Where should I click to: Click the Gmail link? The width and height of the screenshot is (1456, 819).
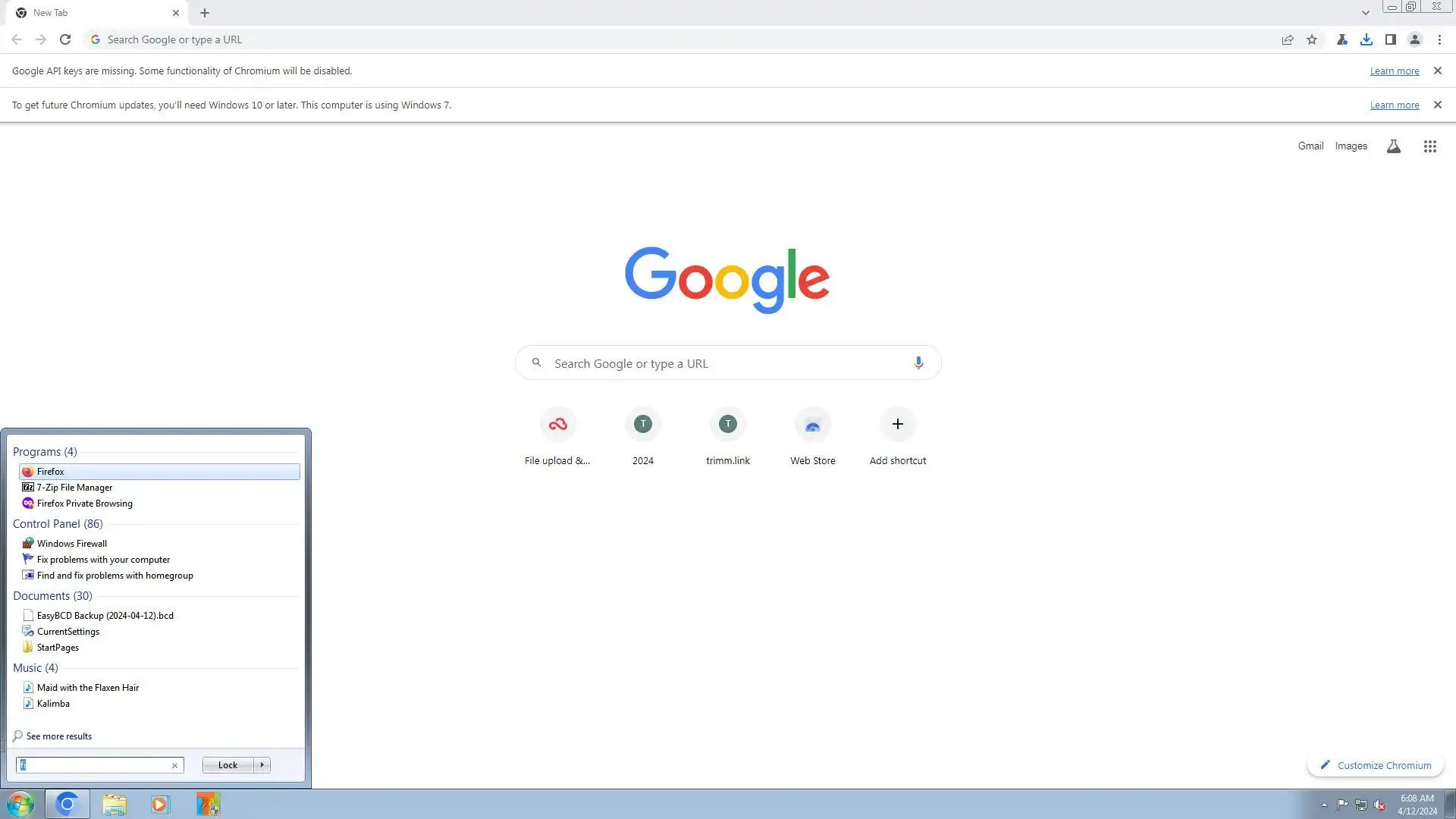[1310, 146]
